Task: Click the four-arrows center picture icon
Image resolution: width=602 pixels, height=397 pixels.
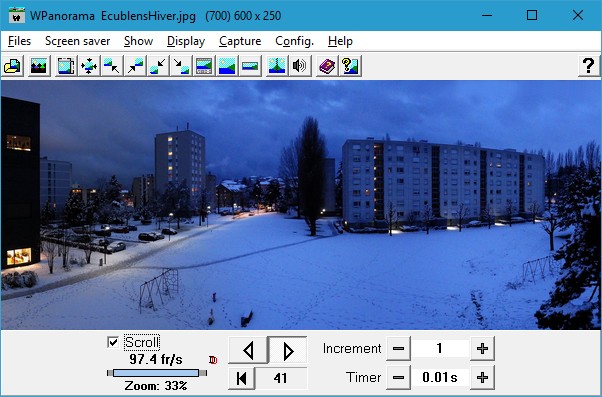Action: pos(89,66)
